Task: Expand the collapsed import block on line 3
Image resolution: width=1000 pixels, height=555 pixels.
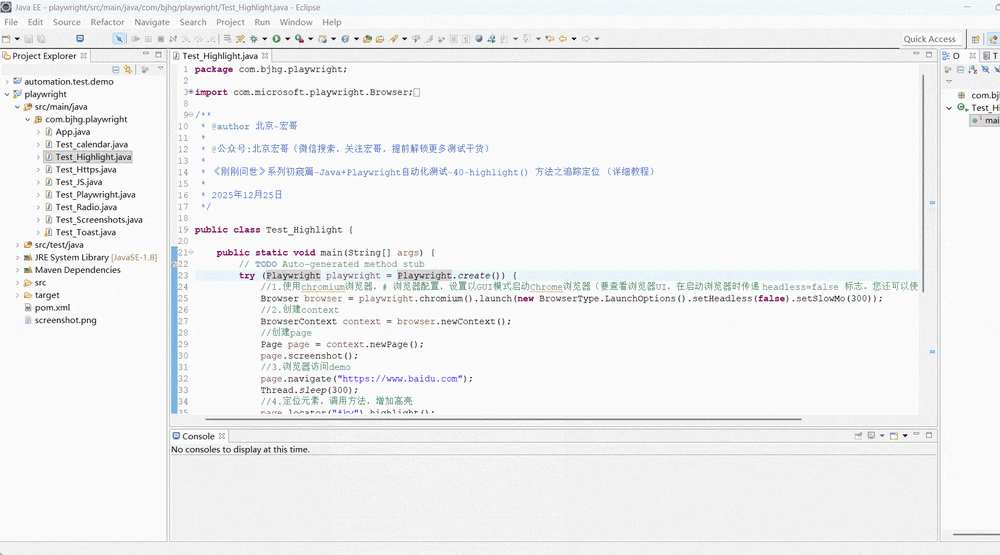Action: click(x=191, y=92)
